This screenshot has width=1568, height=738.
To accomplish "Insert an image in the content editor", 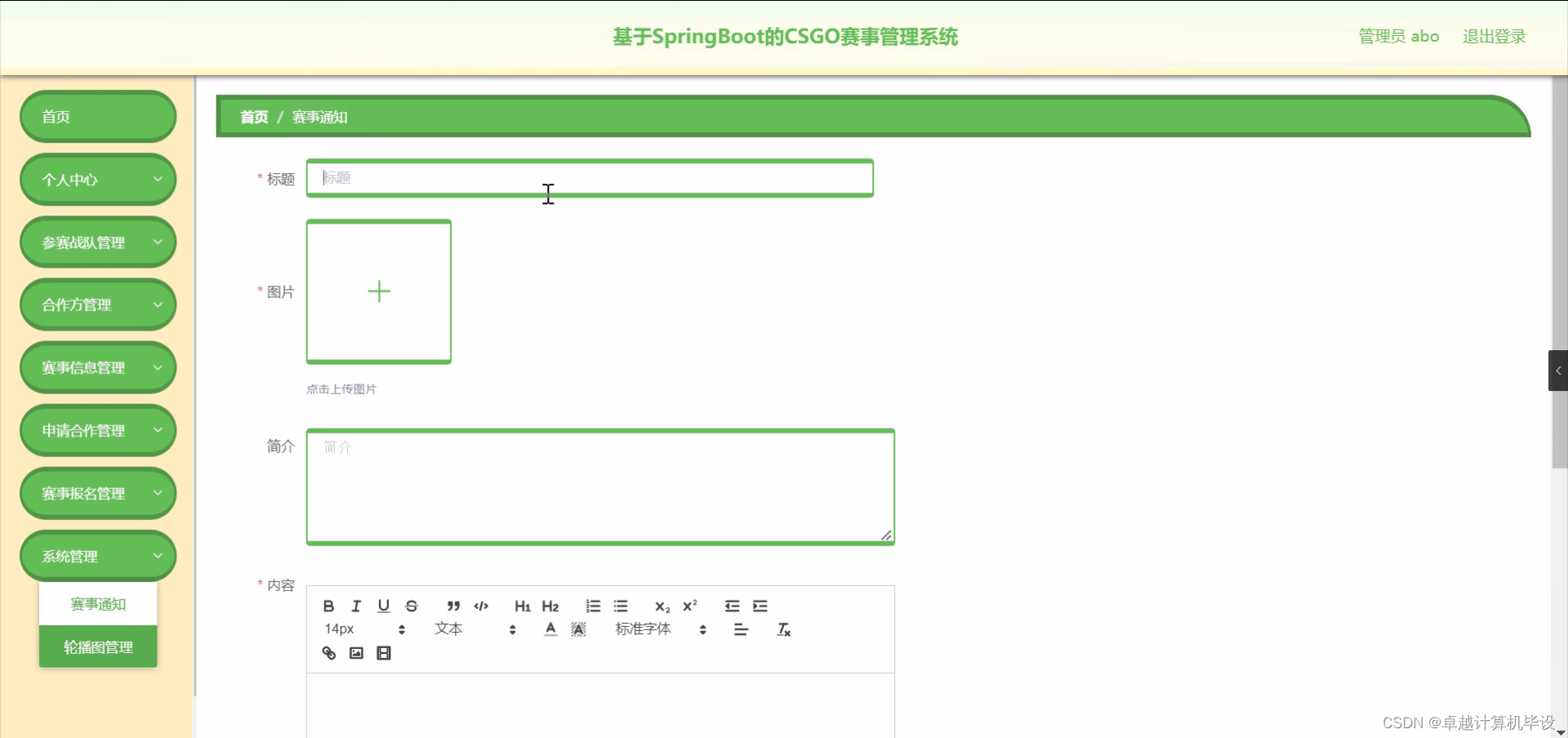I will pyautogui.click(x=356, y=653).
